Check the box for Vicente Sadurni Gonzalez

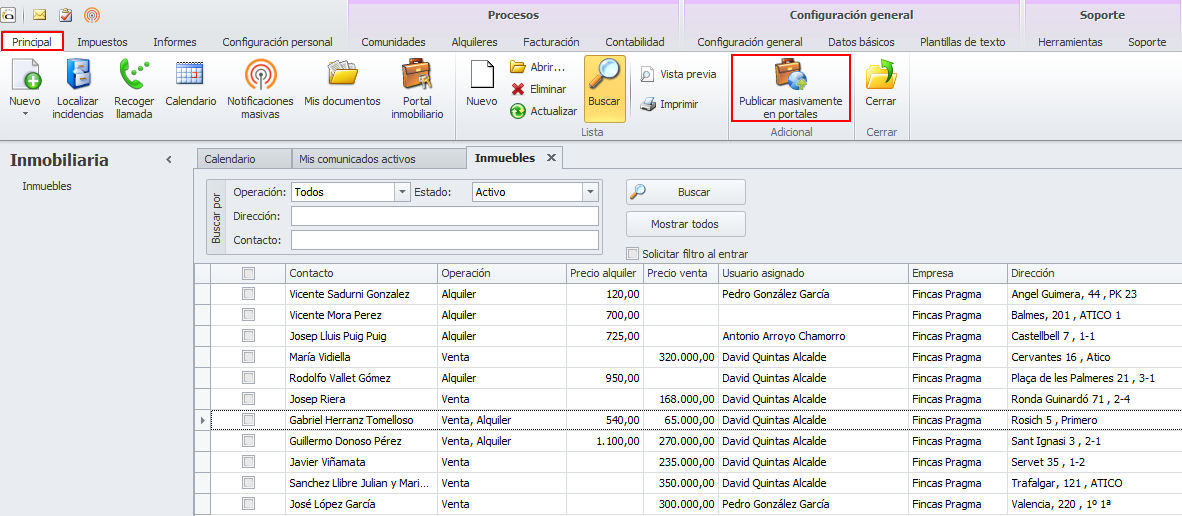point(248,294)
